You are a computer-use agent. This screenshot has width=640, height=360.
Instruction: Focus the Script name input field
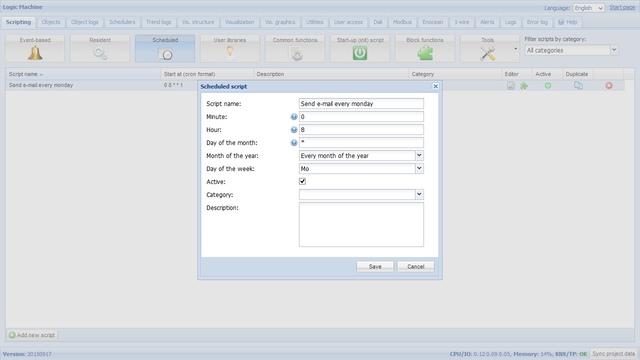point(361,104)
